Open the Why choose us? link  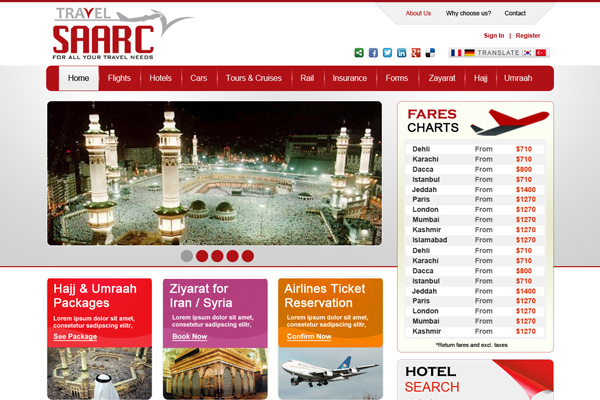[x=468, y=13]
